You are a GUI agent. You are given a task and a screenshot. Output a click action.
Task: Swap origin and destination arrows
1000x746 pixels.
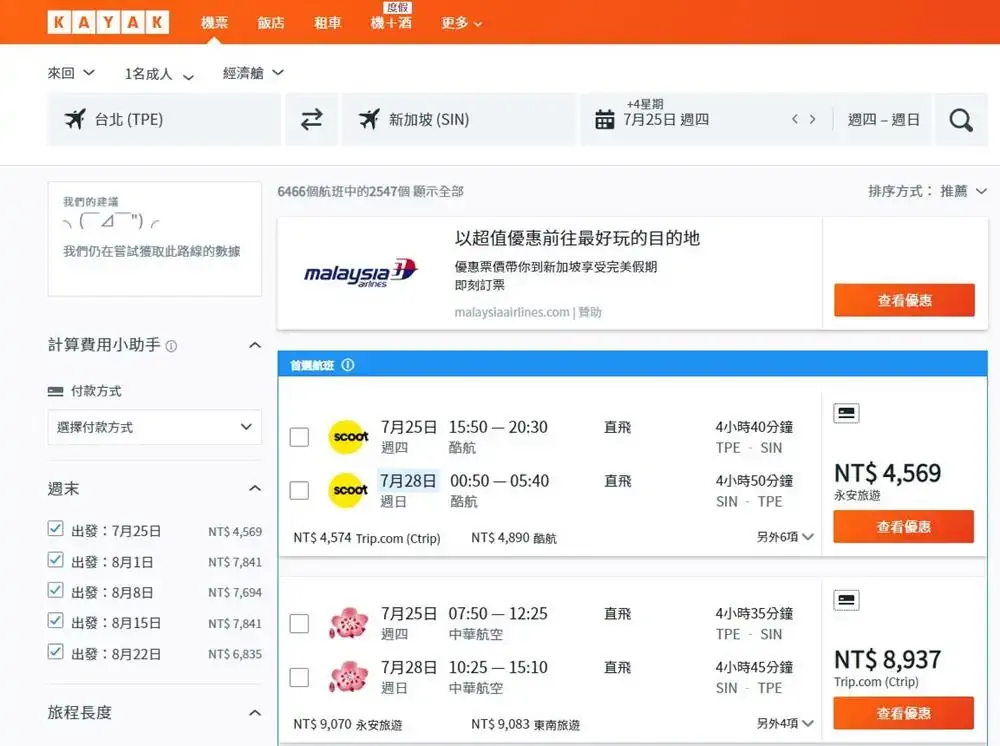coord(311,119)
